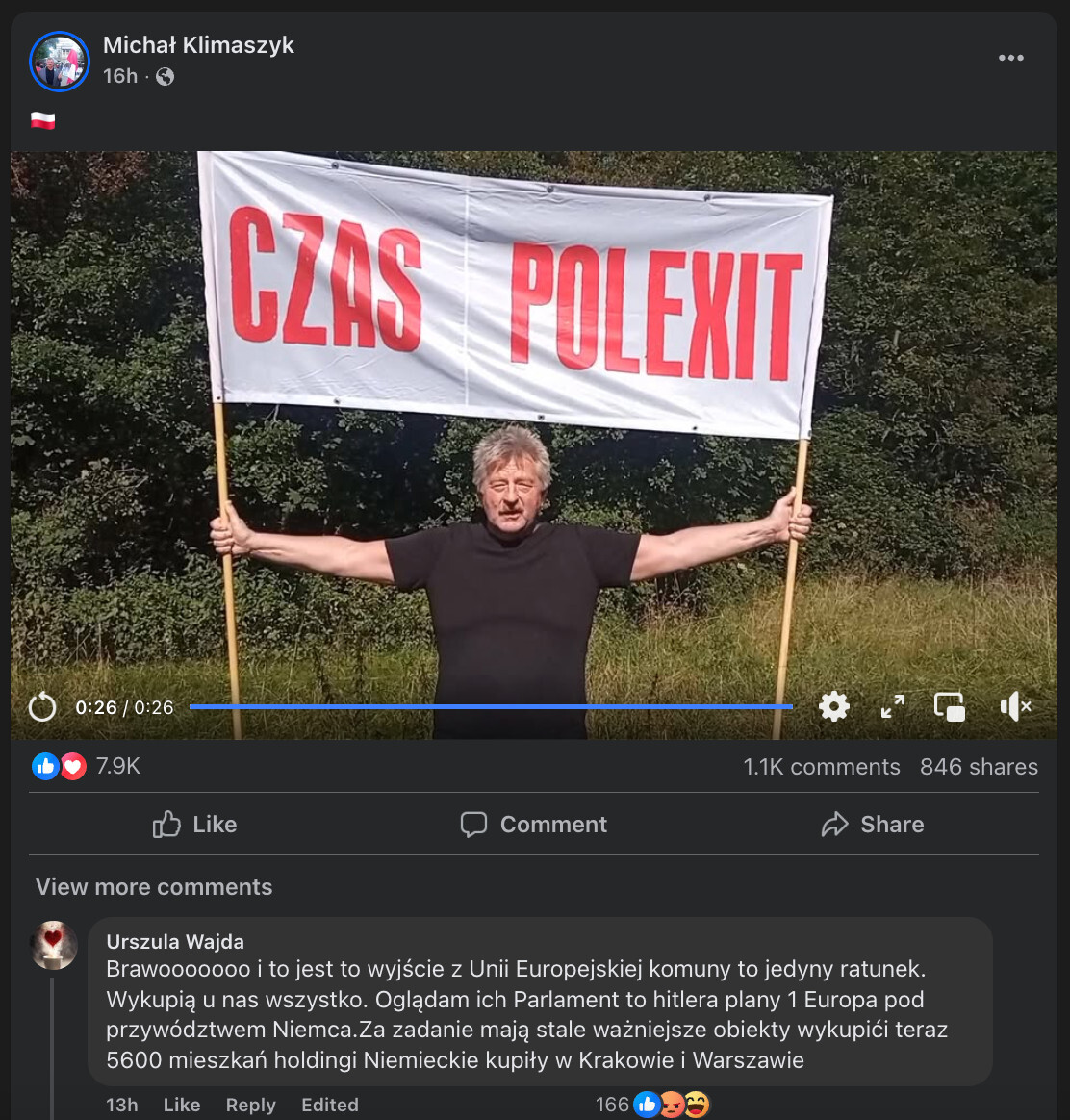Expand View more comments
Screen dimensions: 1070x1120
click(154, 887)
